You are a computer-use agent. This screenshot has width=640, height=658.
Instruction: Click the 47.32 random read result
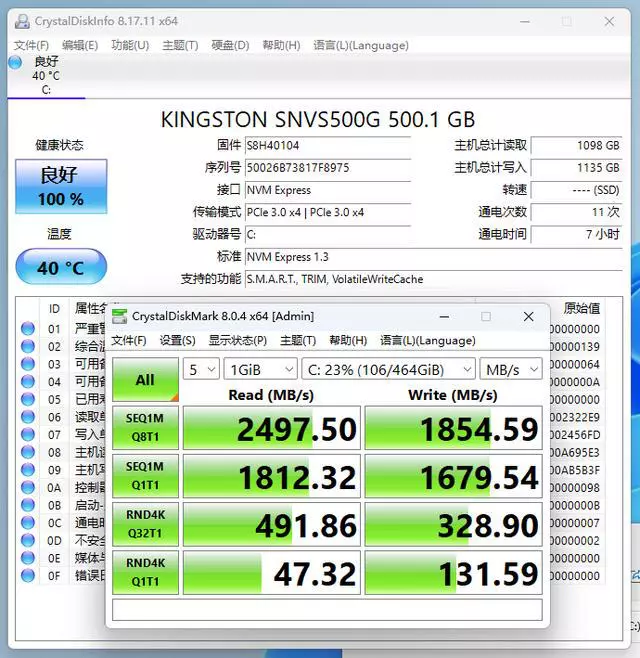[x=272, y=572]
